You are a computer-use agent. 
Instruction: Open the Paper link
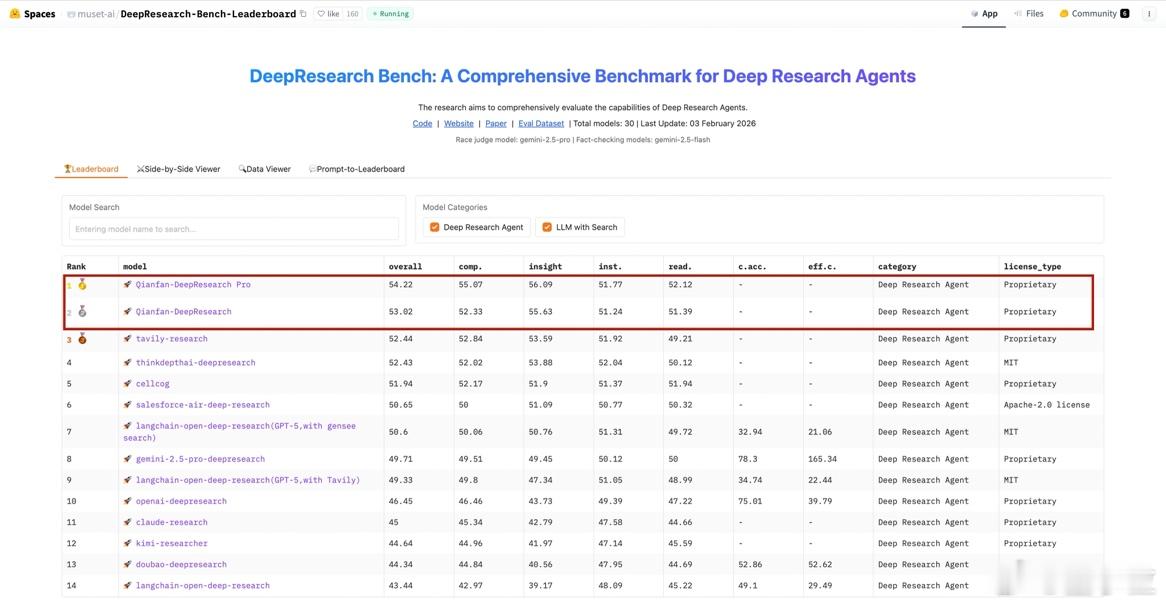[x=496, y=123]
